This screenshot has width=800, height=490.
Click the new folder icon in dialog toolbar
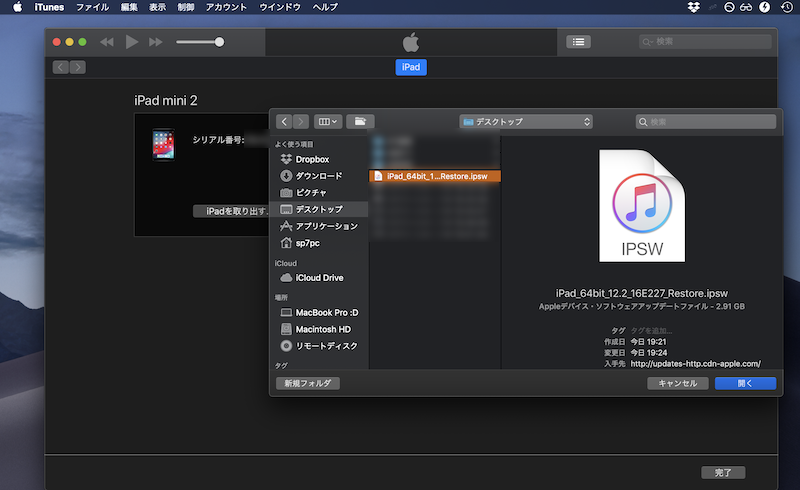click(360, 121)
